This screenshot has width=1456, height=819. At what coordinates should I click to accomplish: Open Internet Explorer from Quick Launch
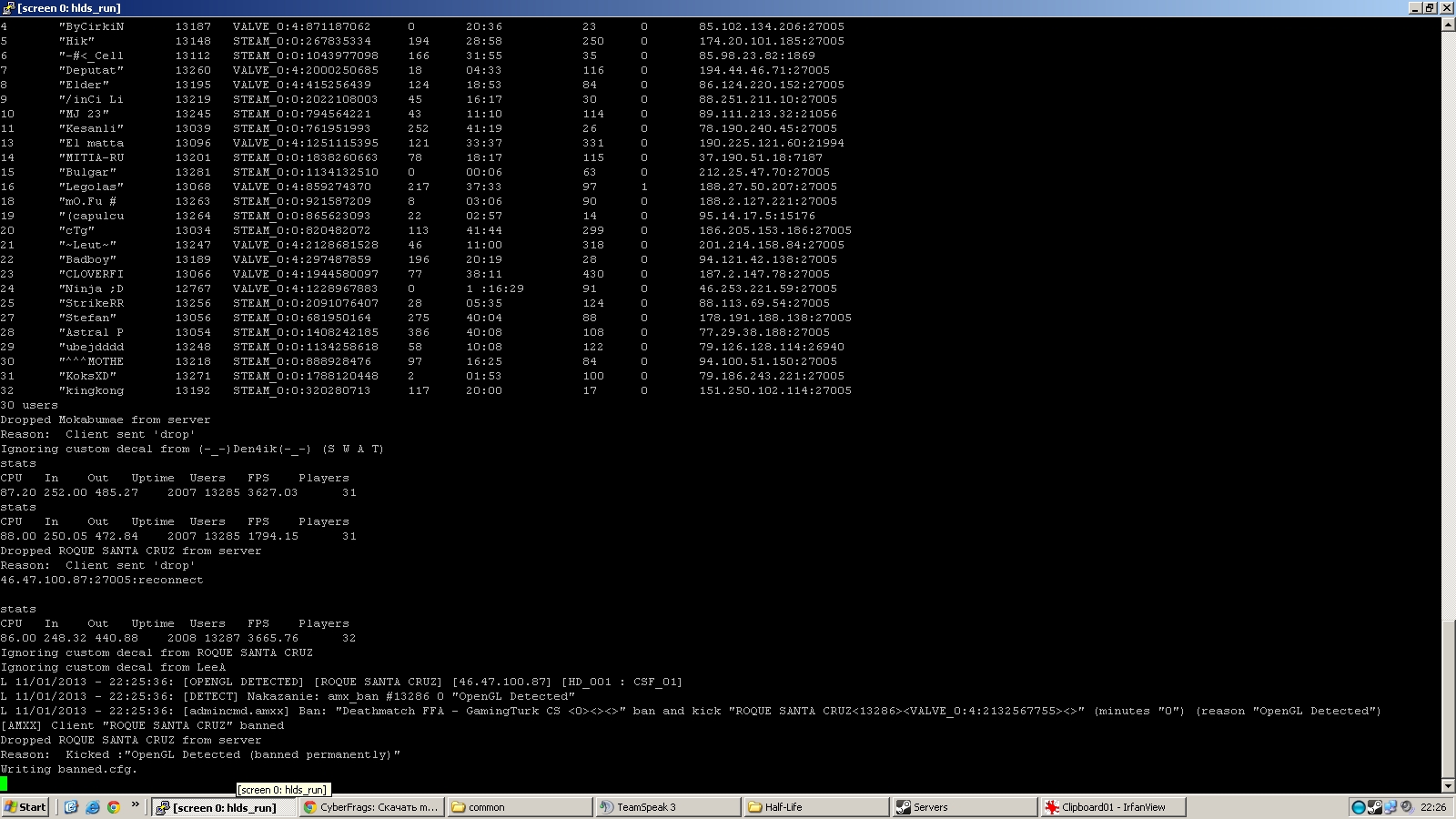coord(92,807)
